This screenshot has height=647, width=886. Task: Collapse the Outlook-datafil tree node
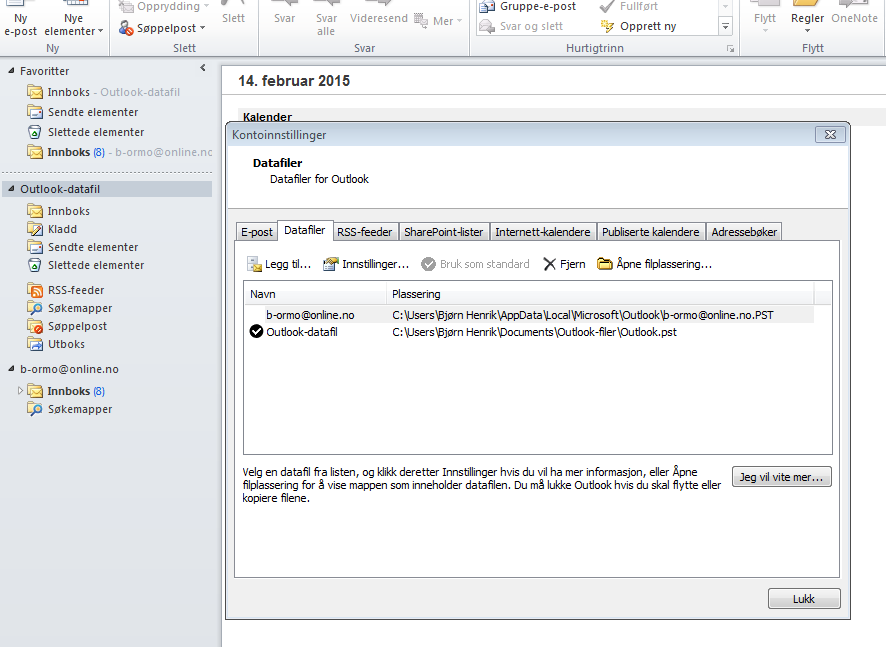[11, 189]
